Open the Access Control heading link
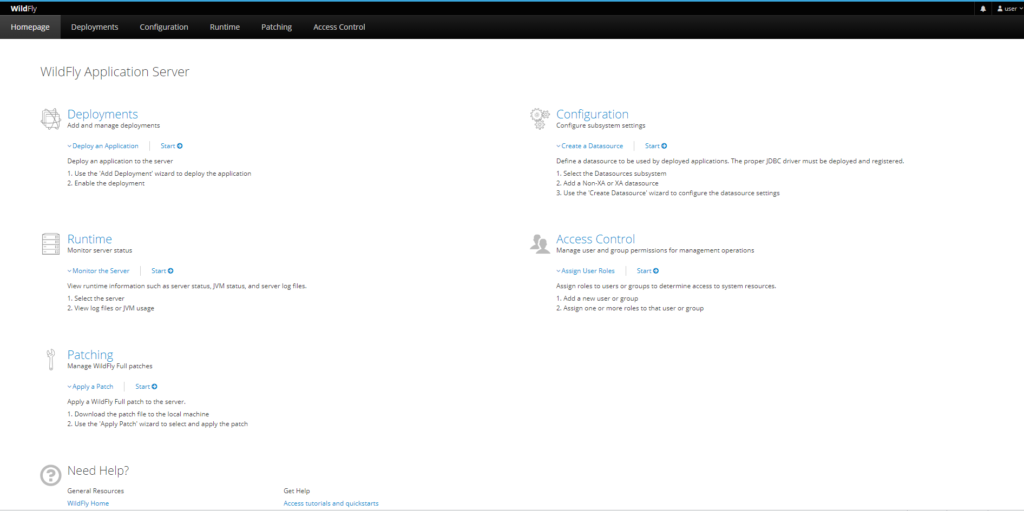The image size is (1024, 511). (596, 239)
